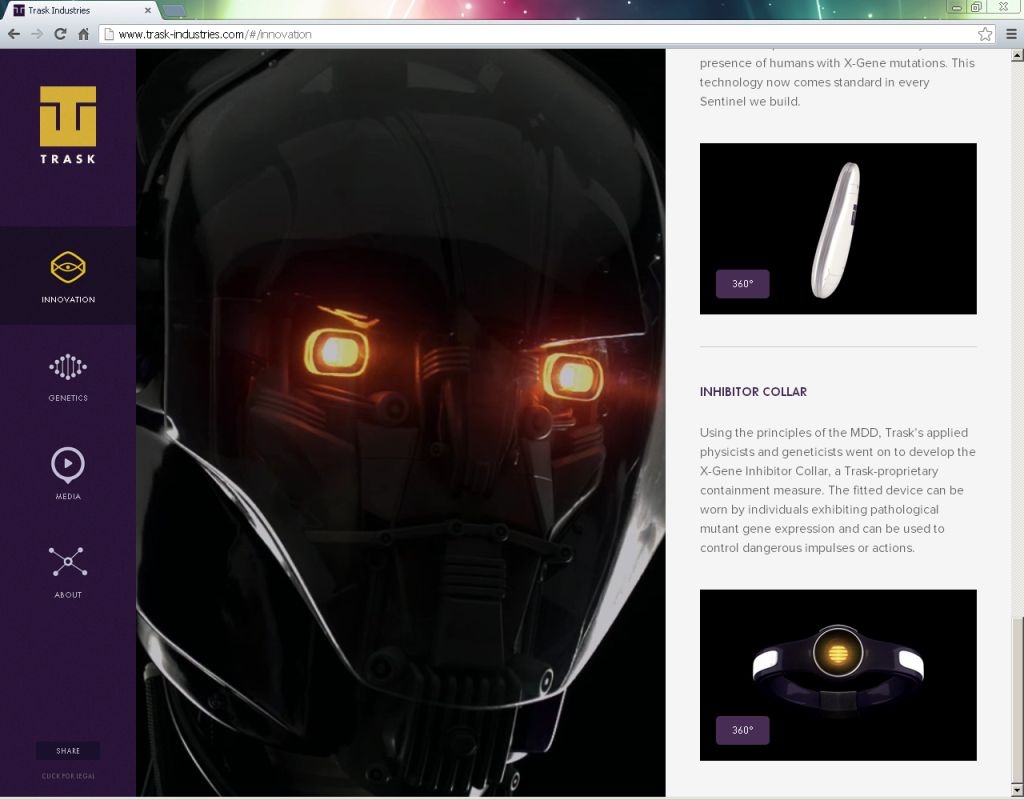Open the Innovation section eye icon
The image size is (1024, 800).
tap(68, 267)
